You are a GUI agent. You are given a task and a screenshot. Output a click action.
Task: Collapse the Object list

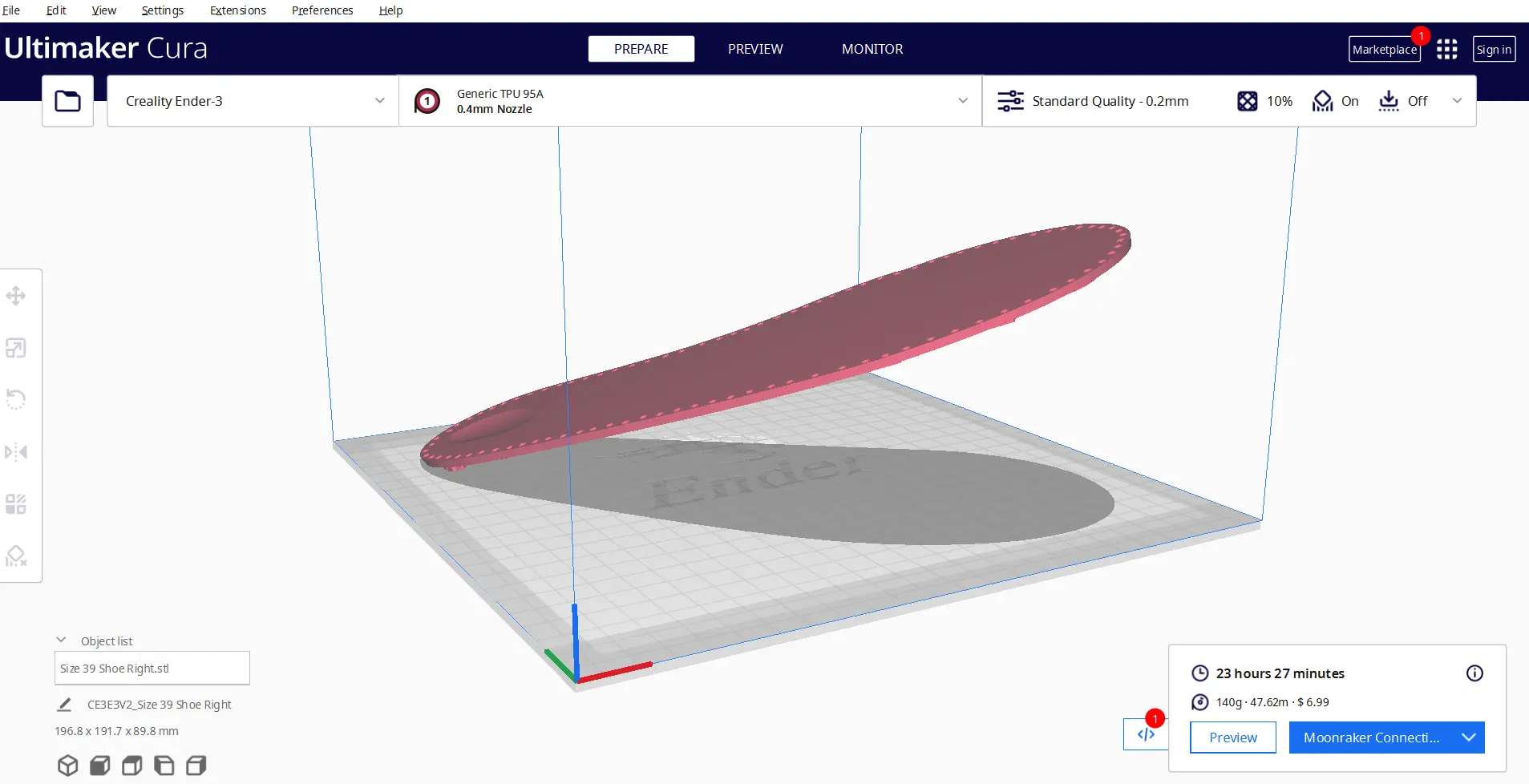coord(61,640)
